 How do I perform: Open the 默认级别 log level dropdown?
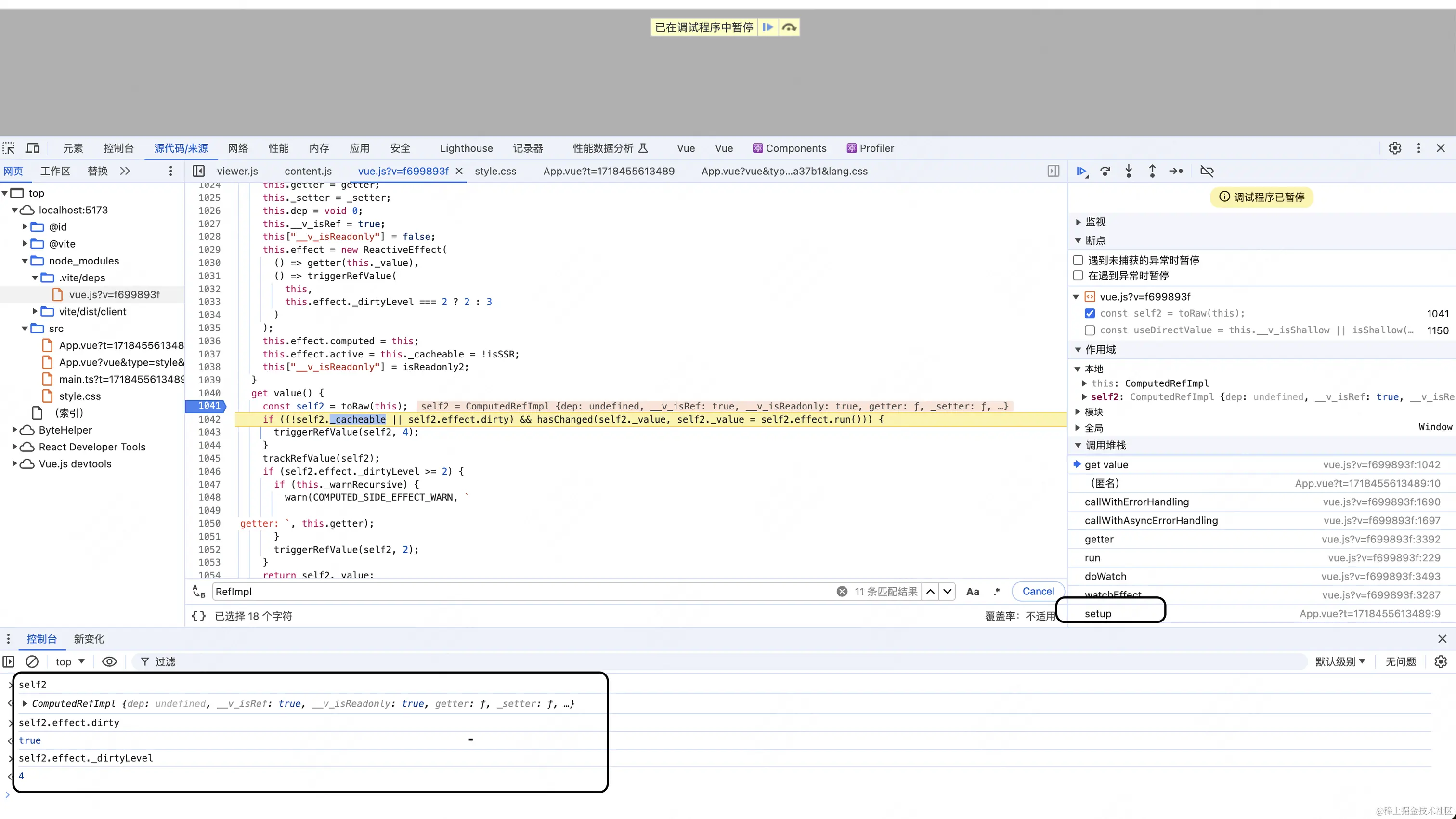tap(1339, 662)
